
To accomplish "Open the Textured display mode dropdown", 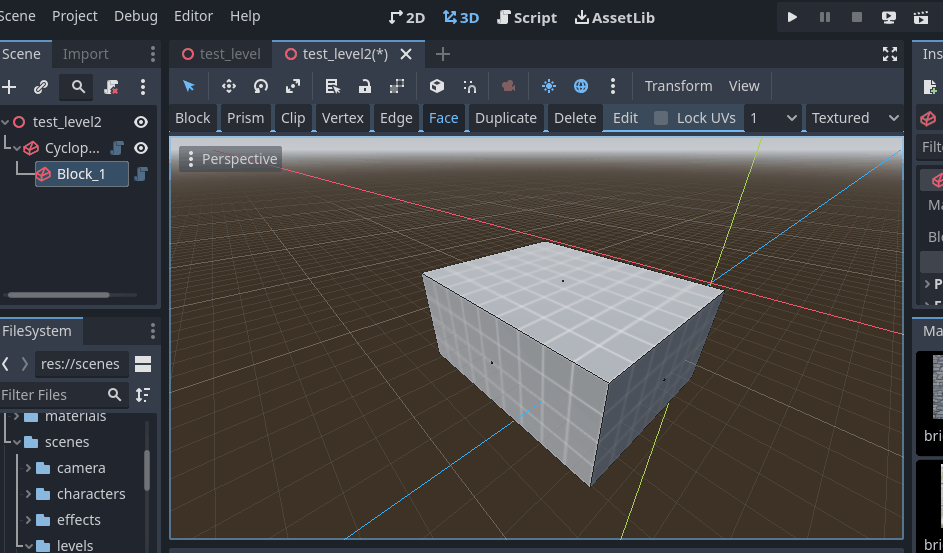I will (855, 118).
